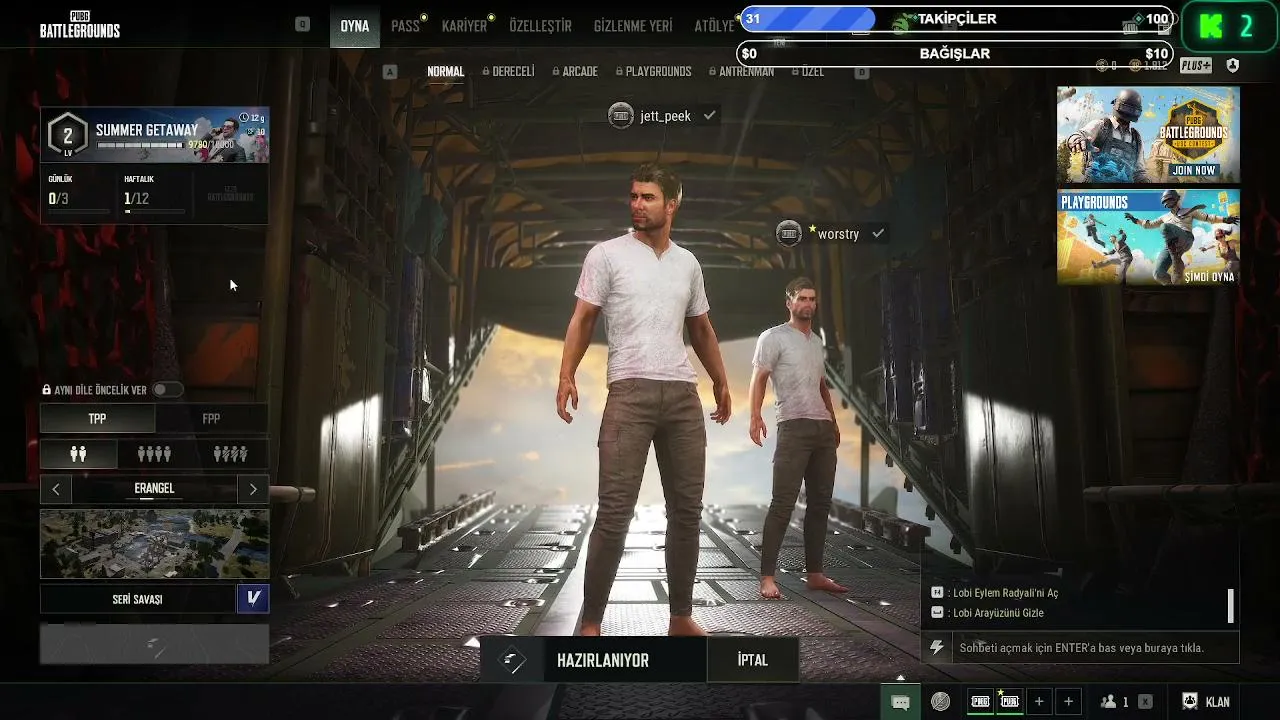Choose the four-player squad team icon
Image resolution: width=1280 pixels, height=720 pixels.
[154, 454]
